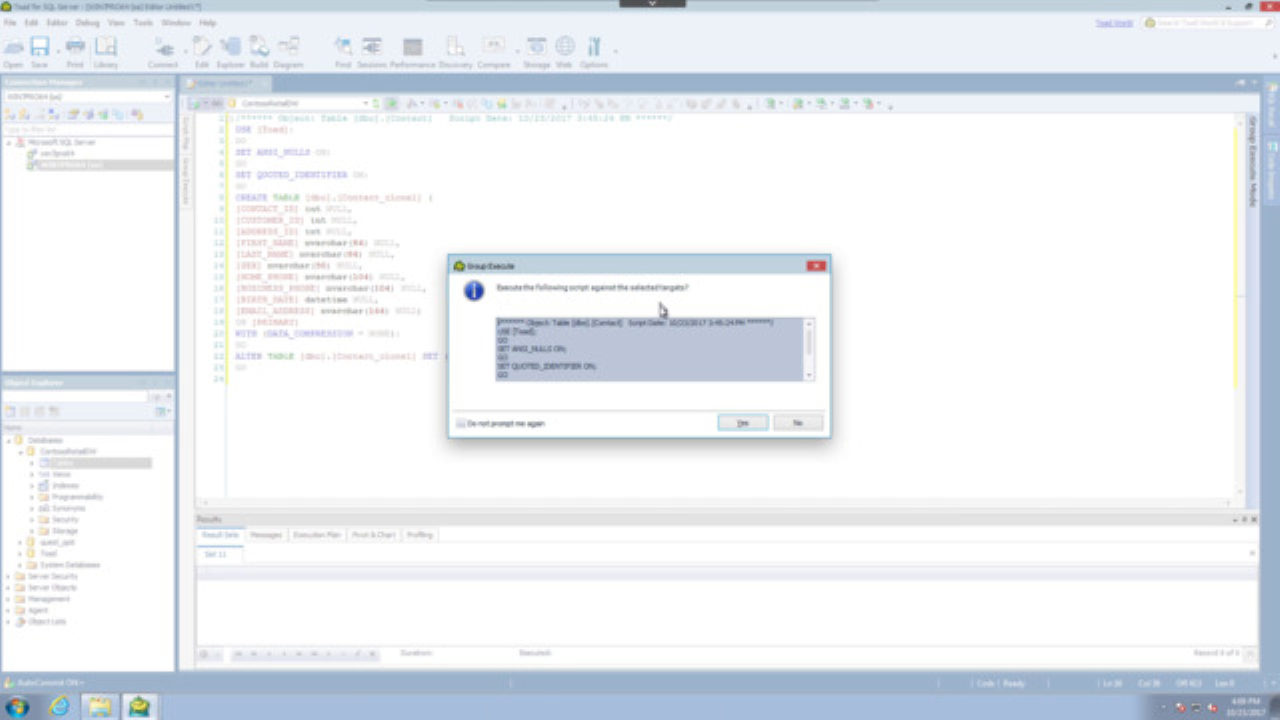
Task: Check the Do not prompt me again box
Action: pyautogui.click(x=461, y=423)
